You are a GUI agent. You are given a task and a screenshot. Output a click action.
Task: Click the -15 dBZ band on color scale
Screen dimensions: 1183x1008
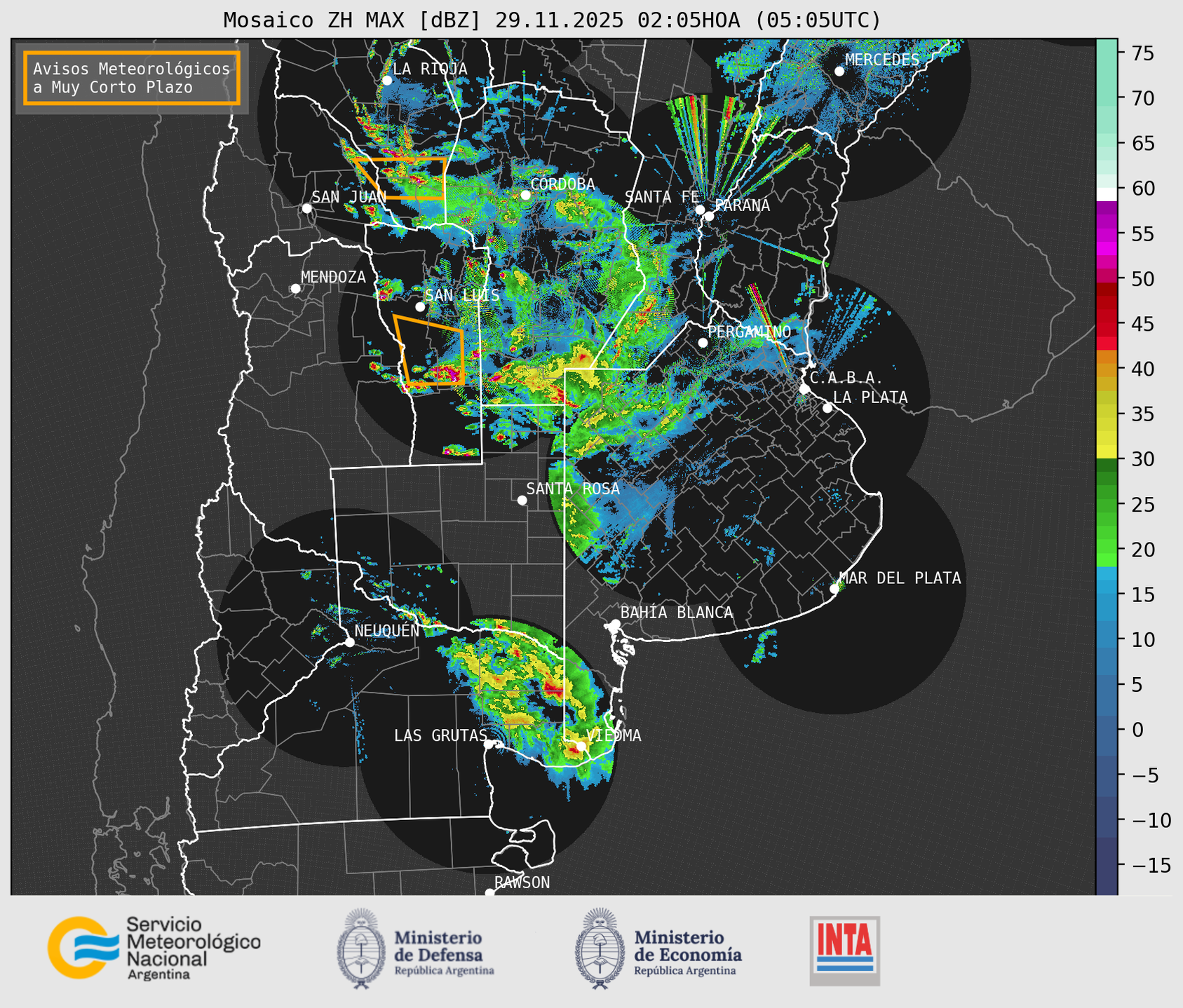click(x=1107, y=866)
